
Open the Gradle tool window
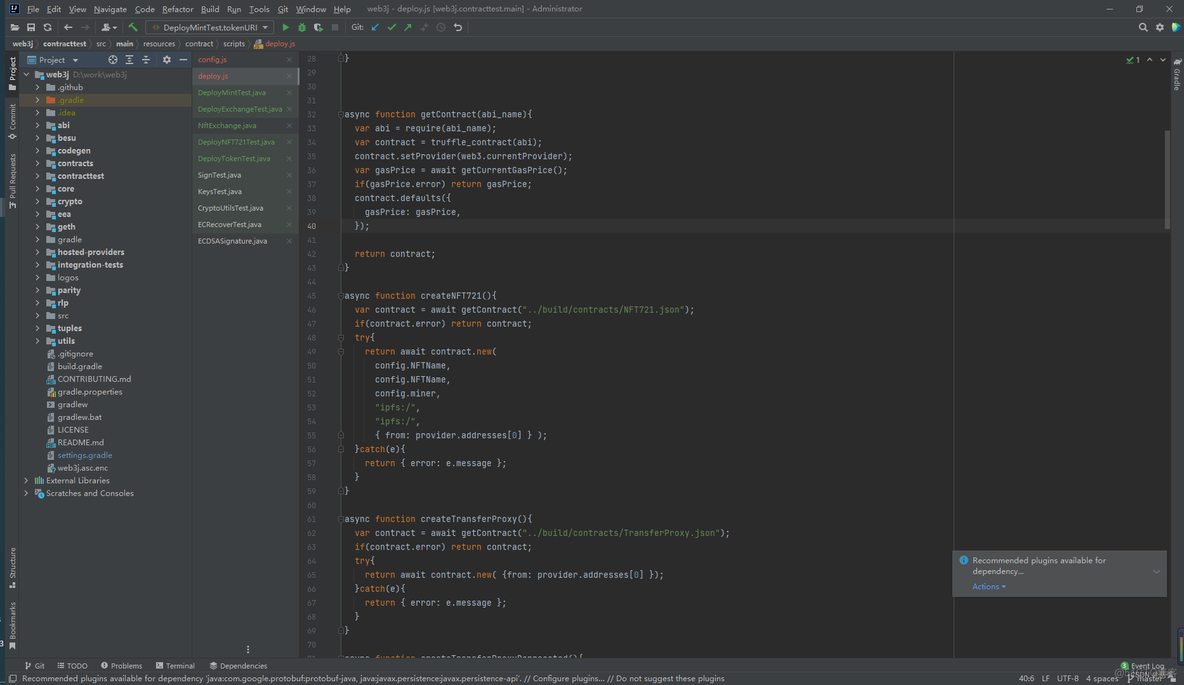point(1176,74)
